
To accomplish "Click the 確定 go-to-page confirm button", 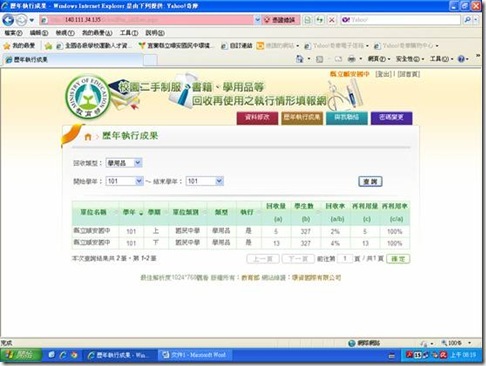I will pos(398,259).
